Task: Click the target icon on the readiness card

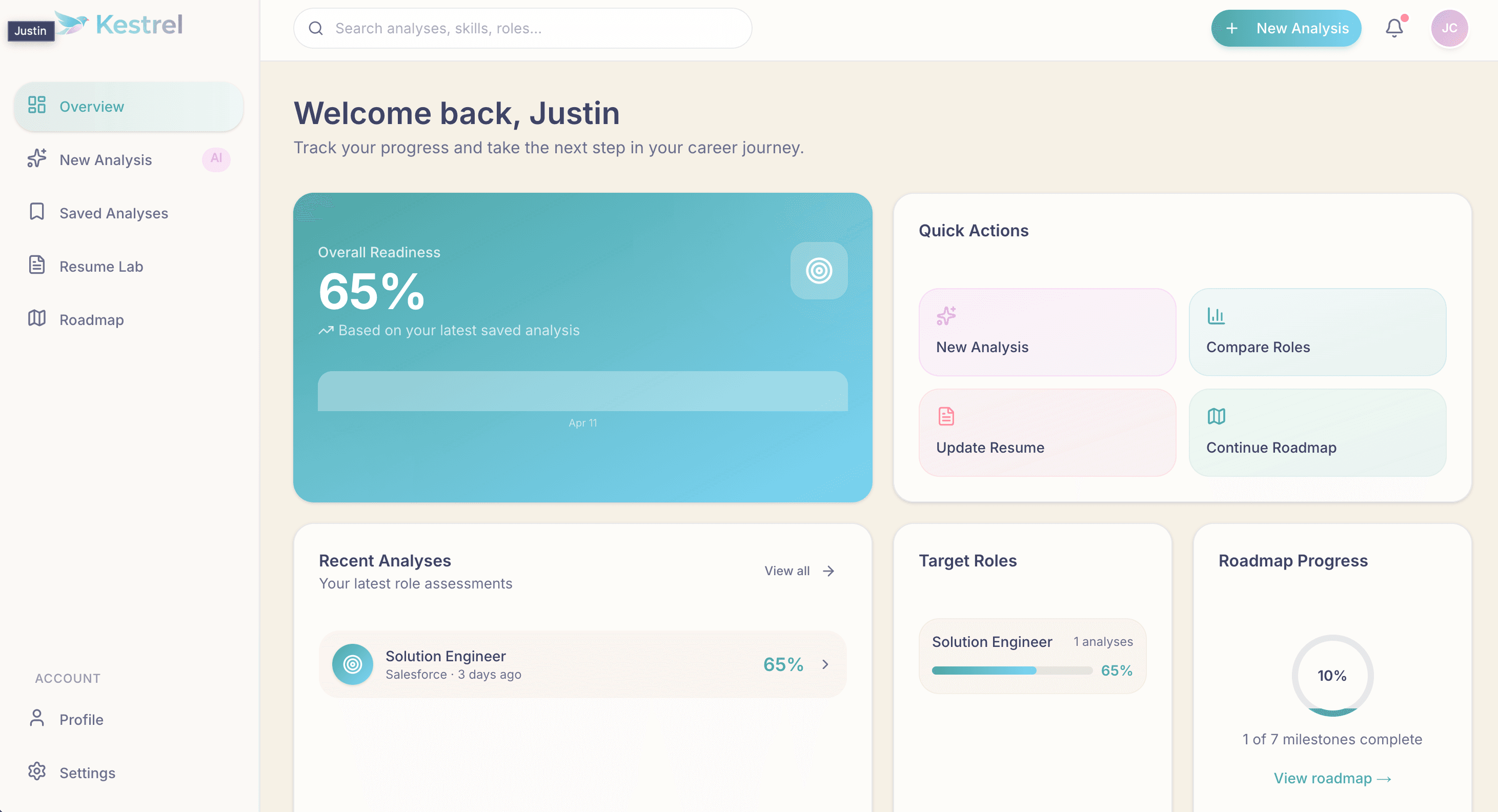Action: (819, 271)
